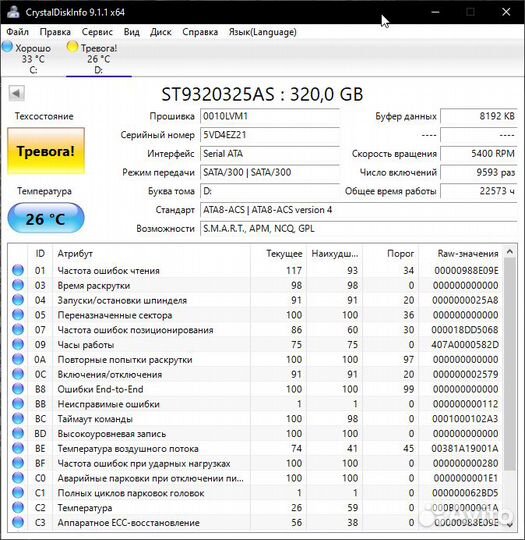Image resolution: width=525 pixels, height=540 pixels.
Task: Open the Диск menu
Action: coord(161,32)
